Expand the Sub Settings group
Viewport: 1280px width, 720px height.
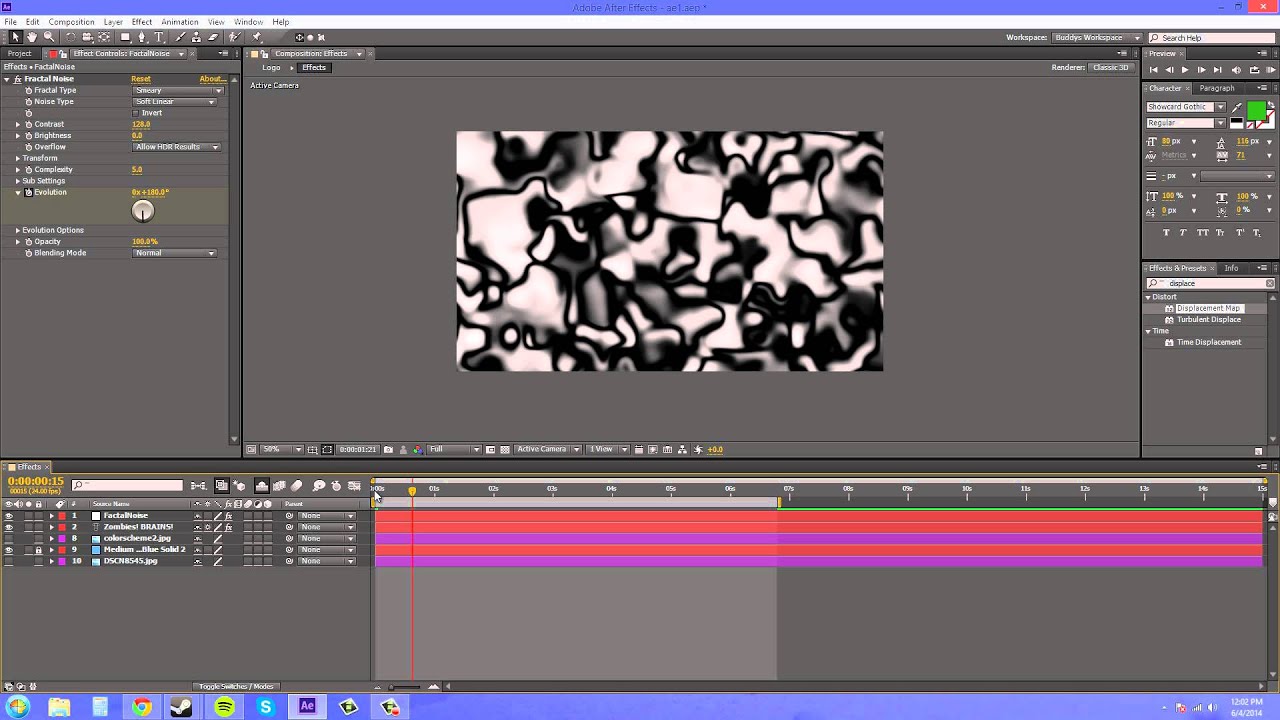(x=17, y=181)
